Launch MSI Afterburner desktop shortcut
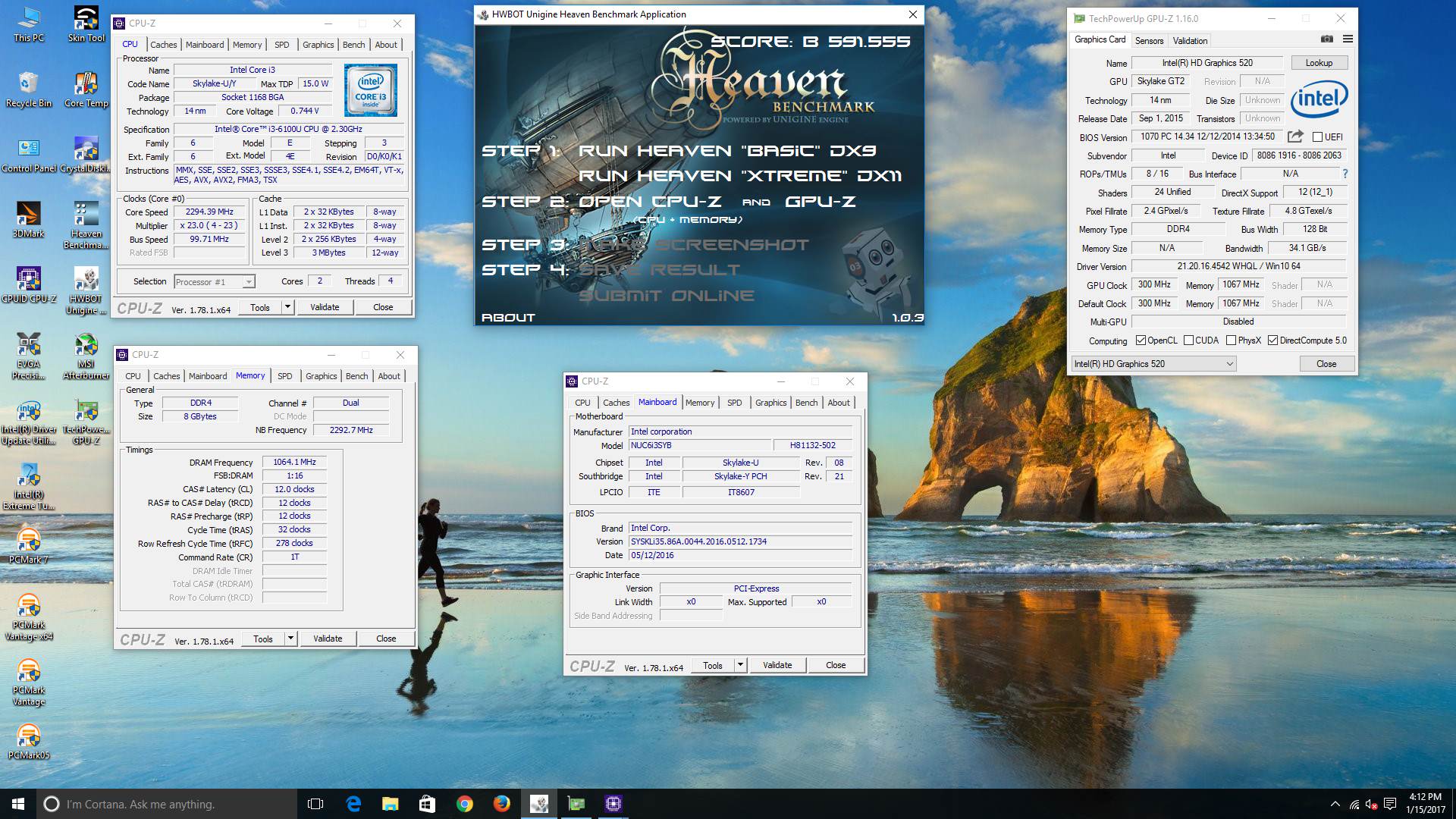This screenshot has height=819, width=1456. point(86,356)
